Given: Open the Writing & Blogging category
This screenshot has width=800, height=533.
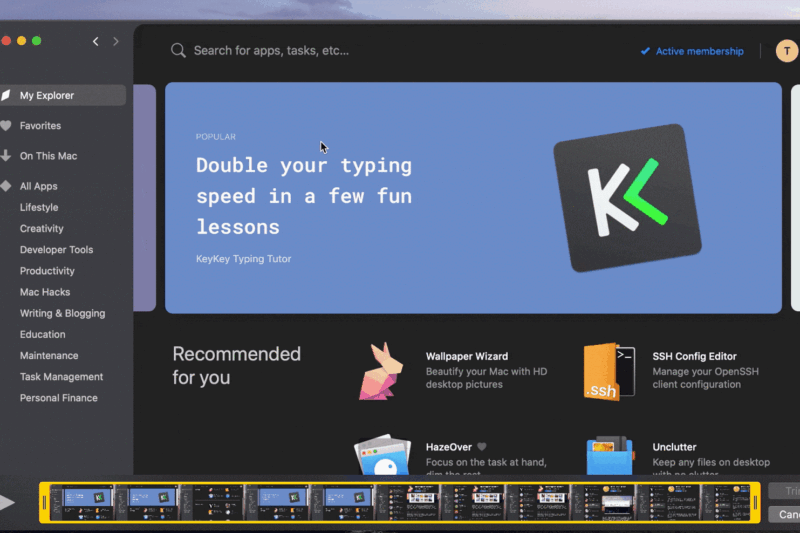Looking at the screenshot, I should [62, 313].
